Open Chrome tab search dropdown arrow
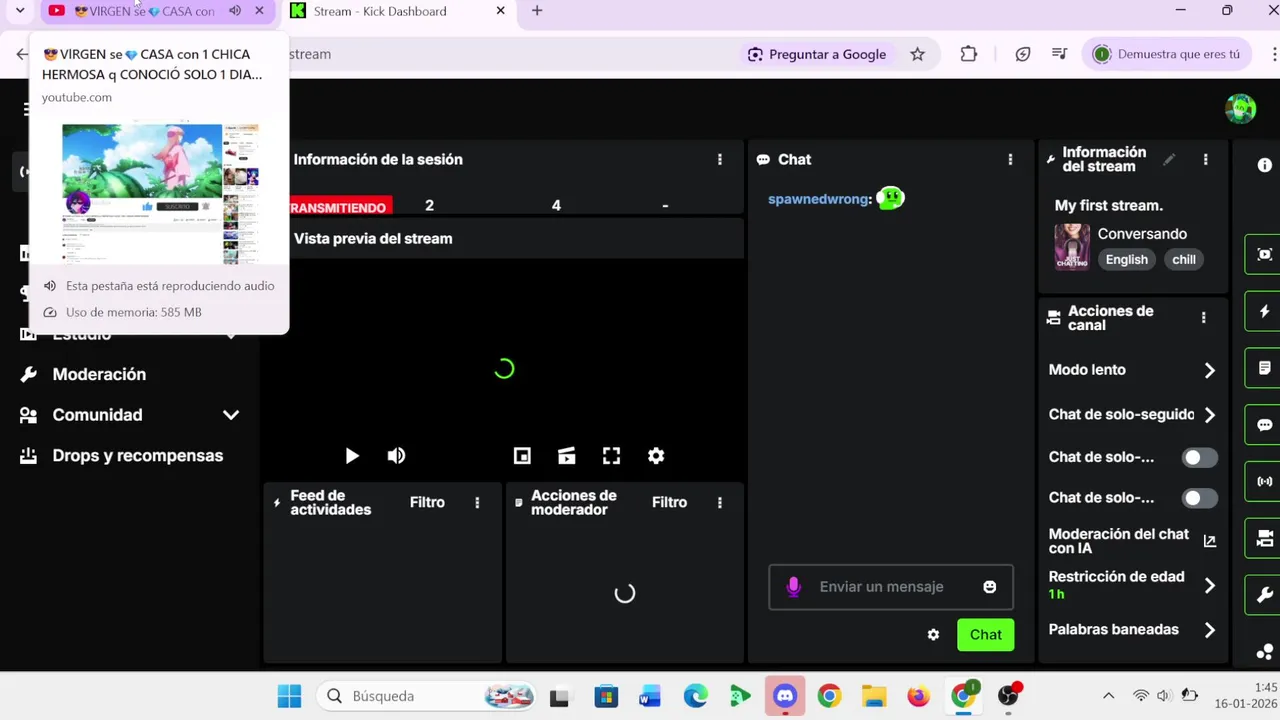 click(20, 11)
